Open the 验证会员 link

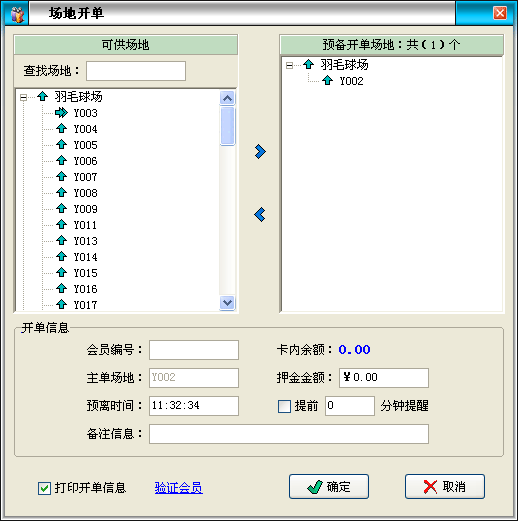pos(179,488)
